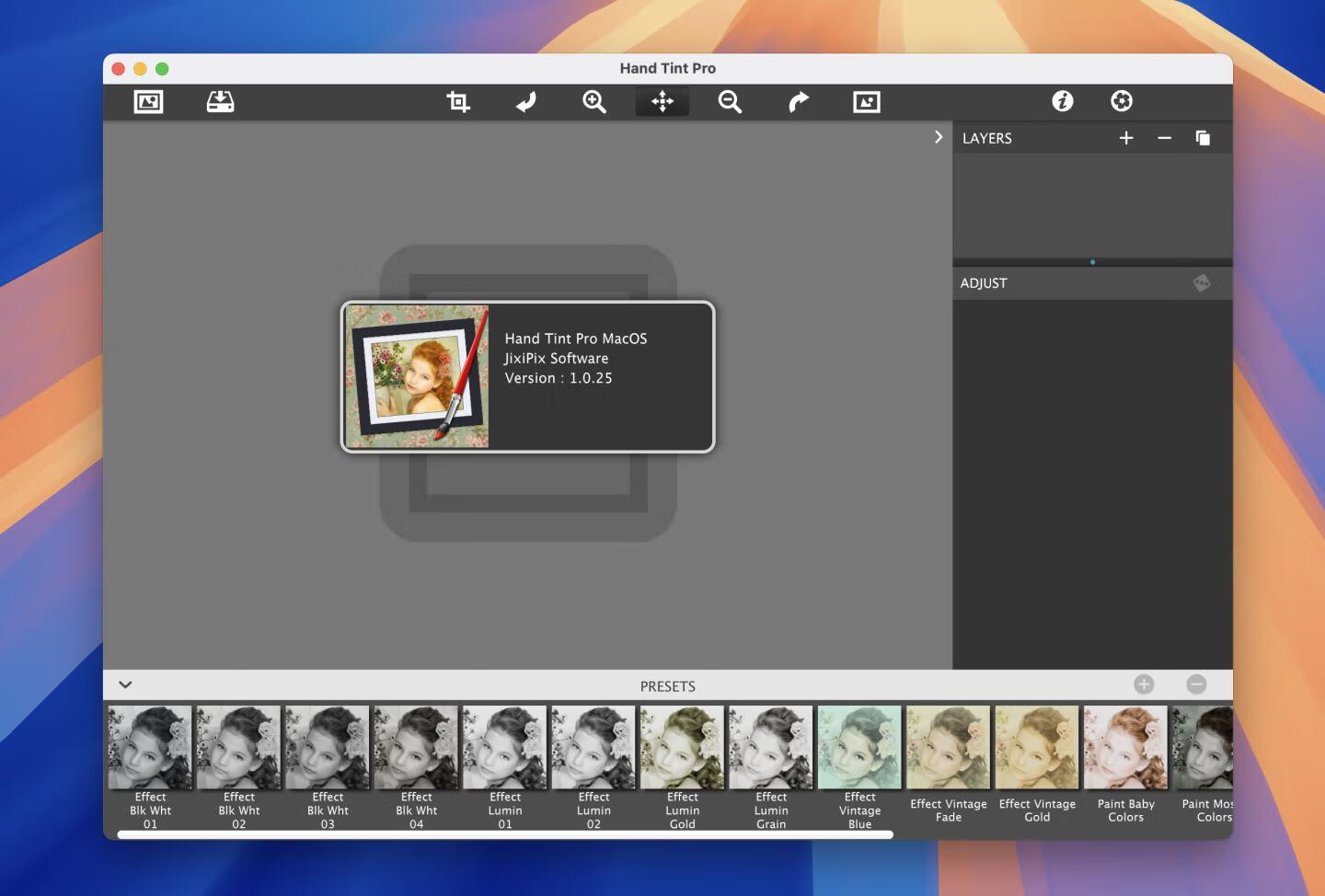Click the ADJUST panel header text
Image resolution: width=1325 pixels, height=896 pixels.
(x=984, y=283)
